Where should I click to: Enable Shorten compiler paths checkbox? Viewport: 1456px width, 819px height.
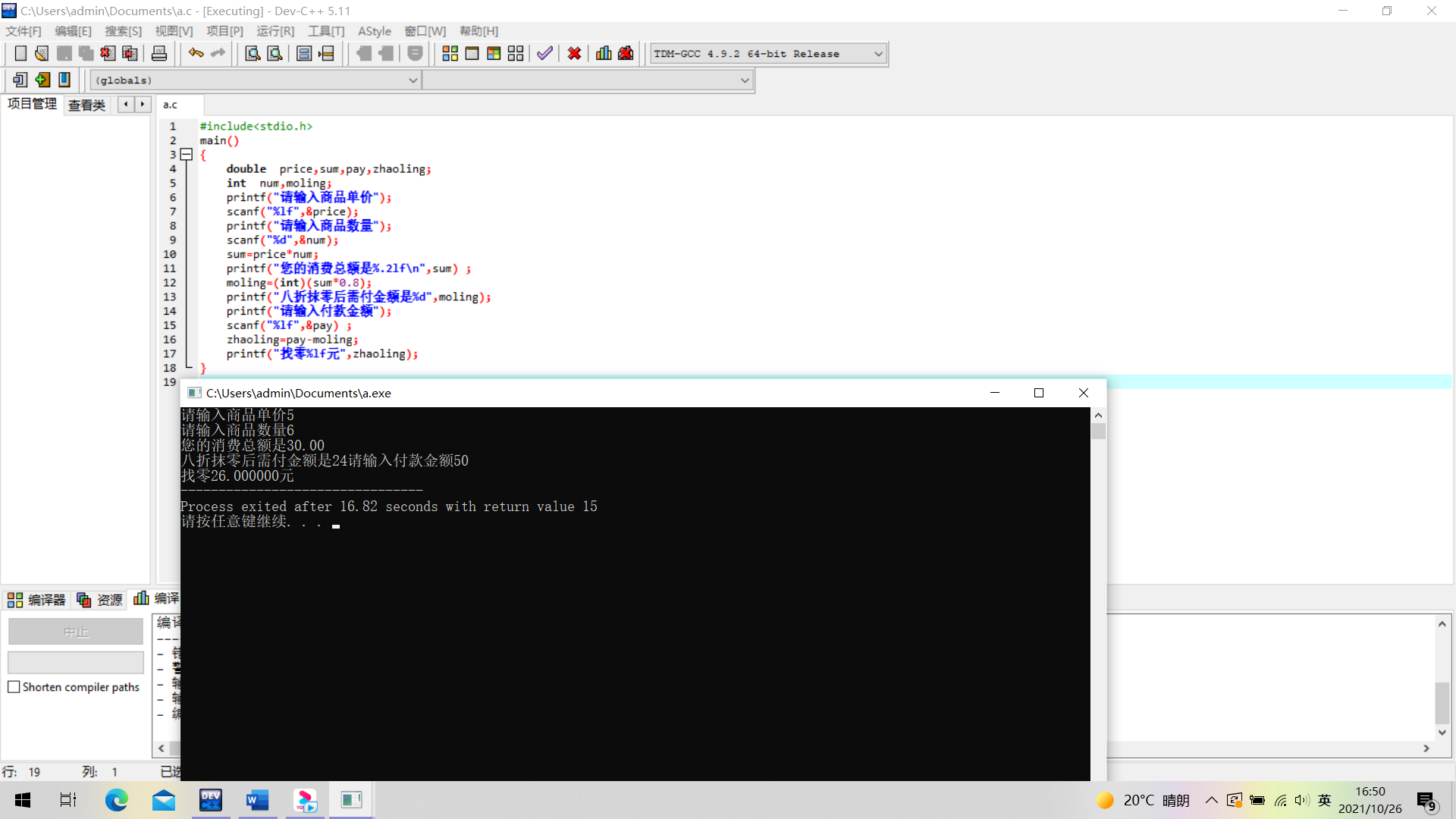coord(14,687)
